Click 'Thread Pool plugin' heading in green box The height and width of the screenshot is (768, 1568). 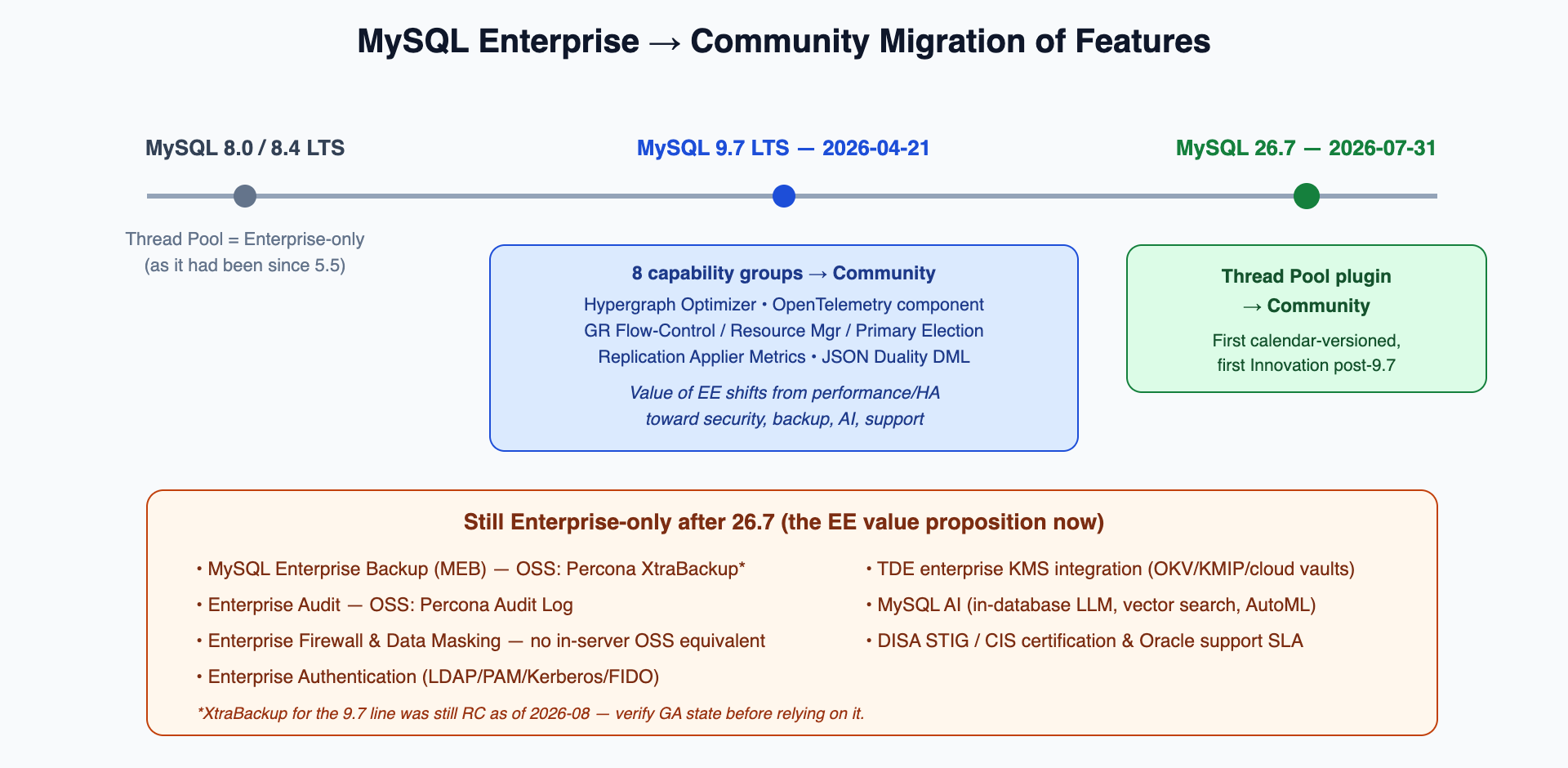pyautogui.click(x=1307, y=276)
